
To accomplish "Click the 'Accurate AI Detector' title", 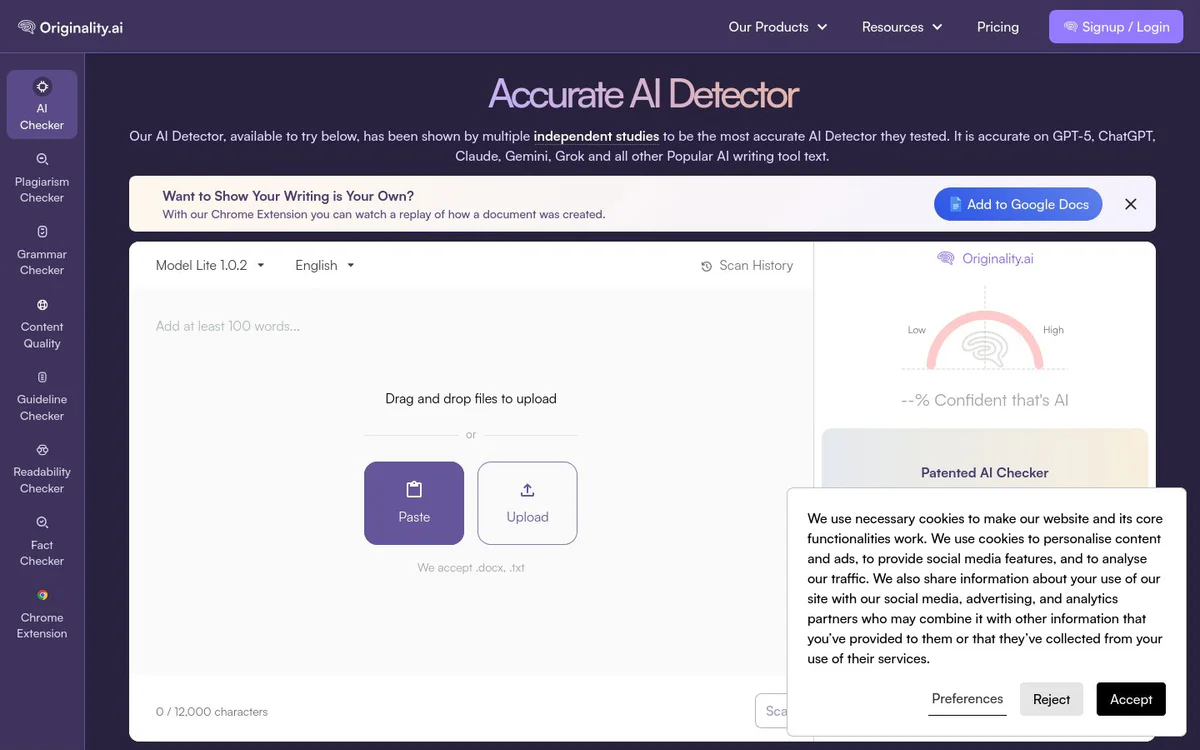I will pos(643,94).
